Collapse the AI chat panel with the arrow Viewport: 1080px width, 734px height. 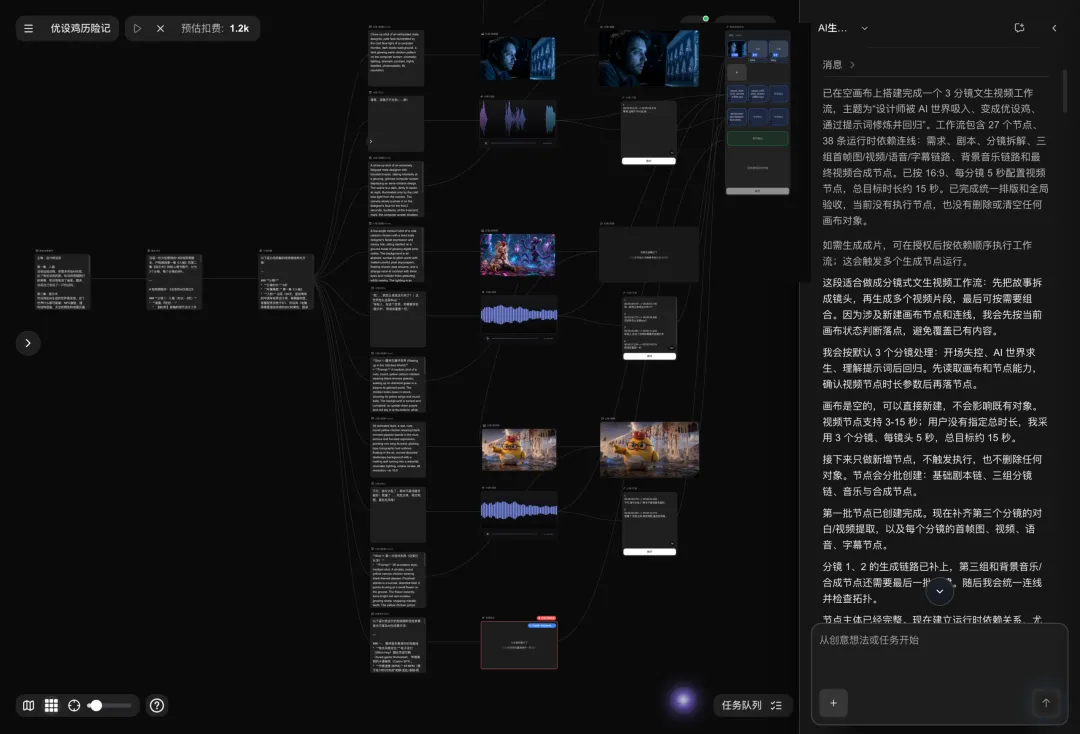click(1054, 28)
